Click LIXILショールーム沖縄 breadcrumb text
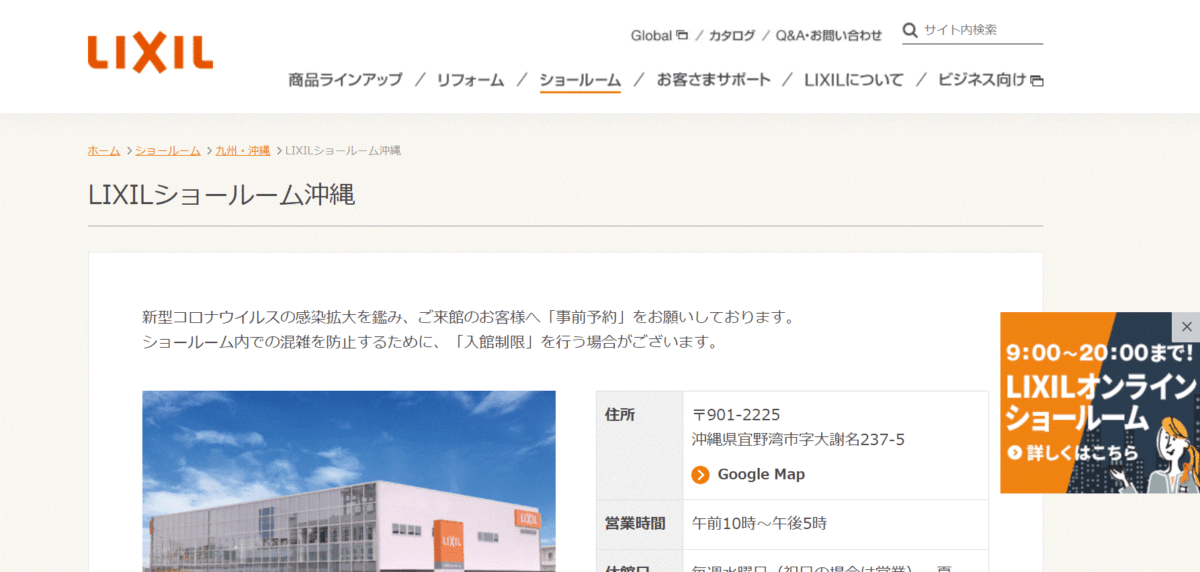 (x=343, y=150)
